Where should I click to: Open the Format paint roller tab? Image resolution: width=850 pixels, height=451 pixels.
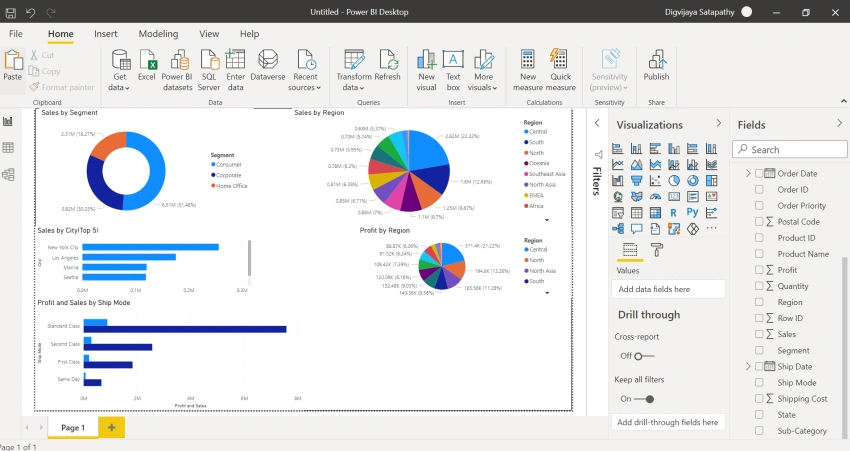coord(656,250)
